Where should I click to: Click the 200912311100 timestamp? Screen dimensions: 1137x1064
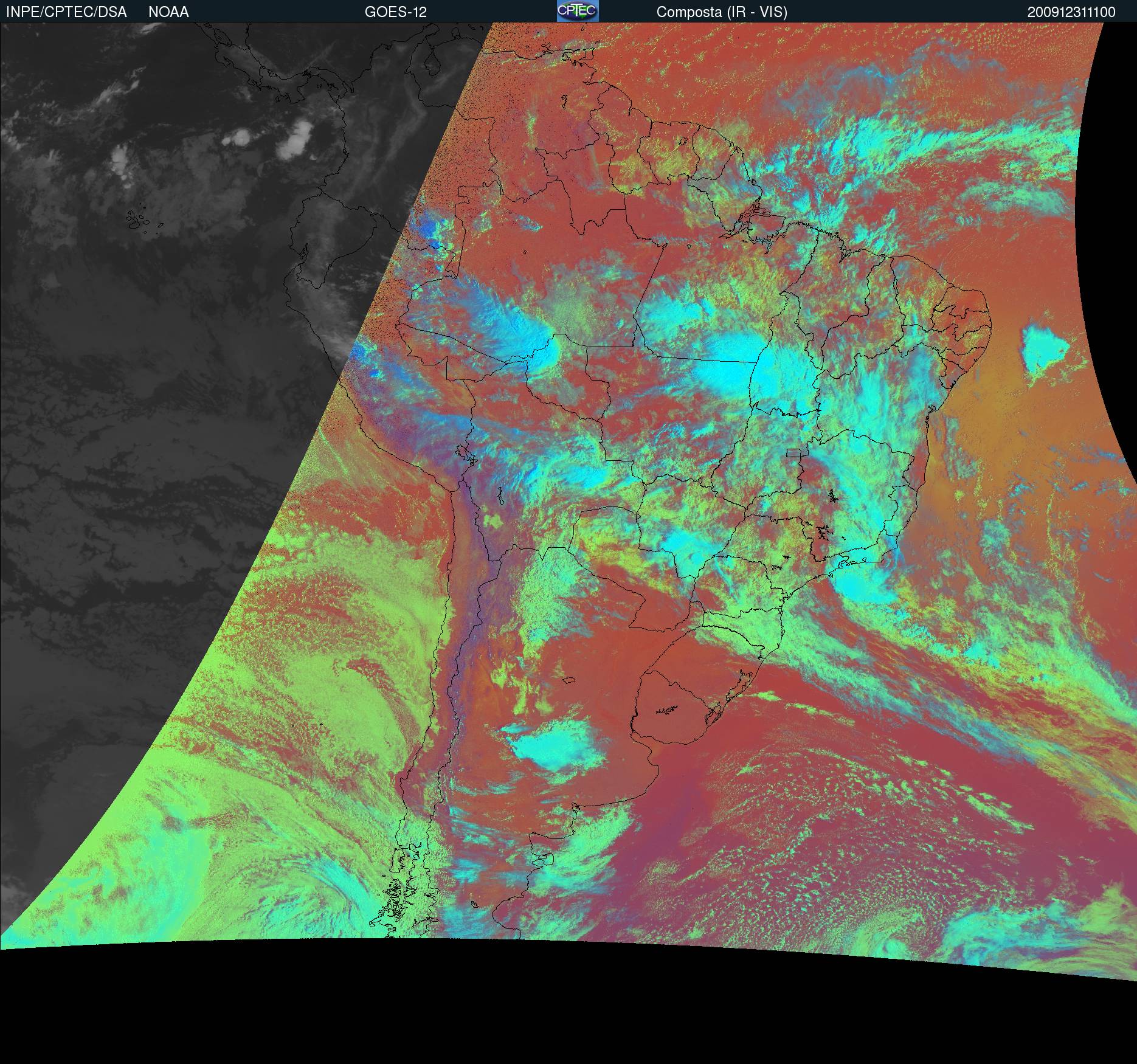click(1071, 12)
